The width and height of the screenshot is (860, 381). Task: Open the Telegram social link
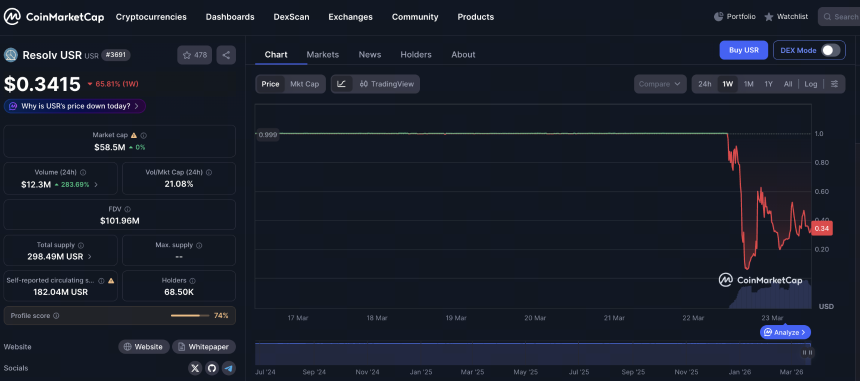pyautogui.click(x=229, y=368)
